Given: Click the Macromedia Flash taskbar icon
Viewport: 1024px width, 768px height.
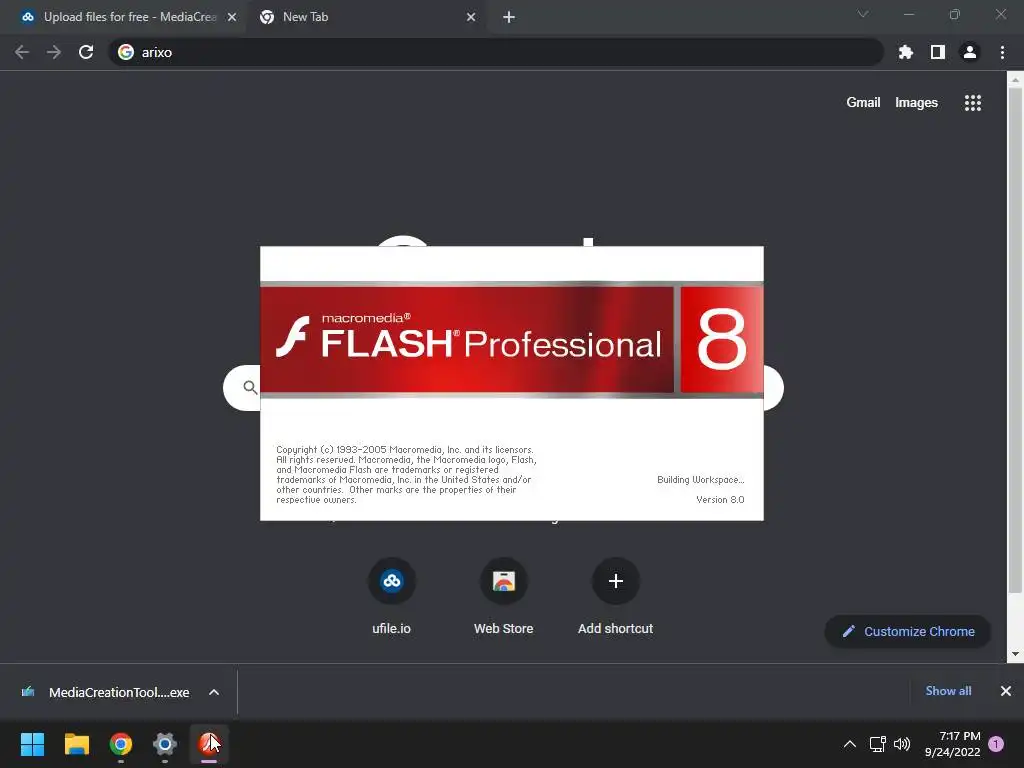Looking at the screenshot, I should pyautogui.click(x=209, y=744).
